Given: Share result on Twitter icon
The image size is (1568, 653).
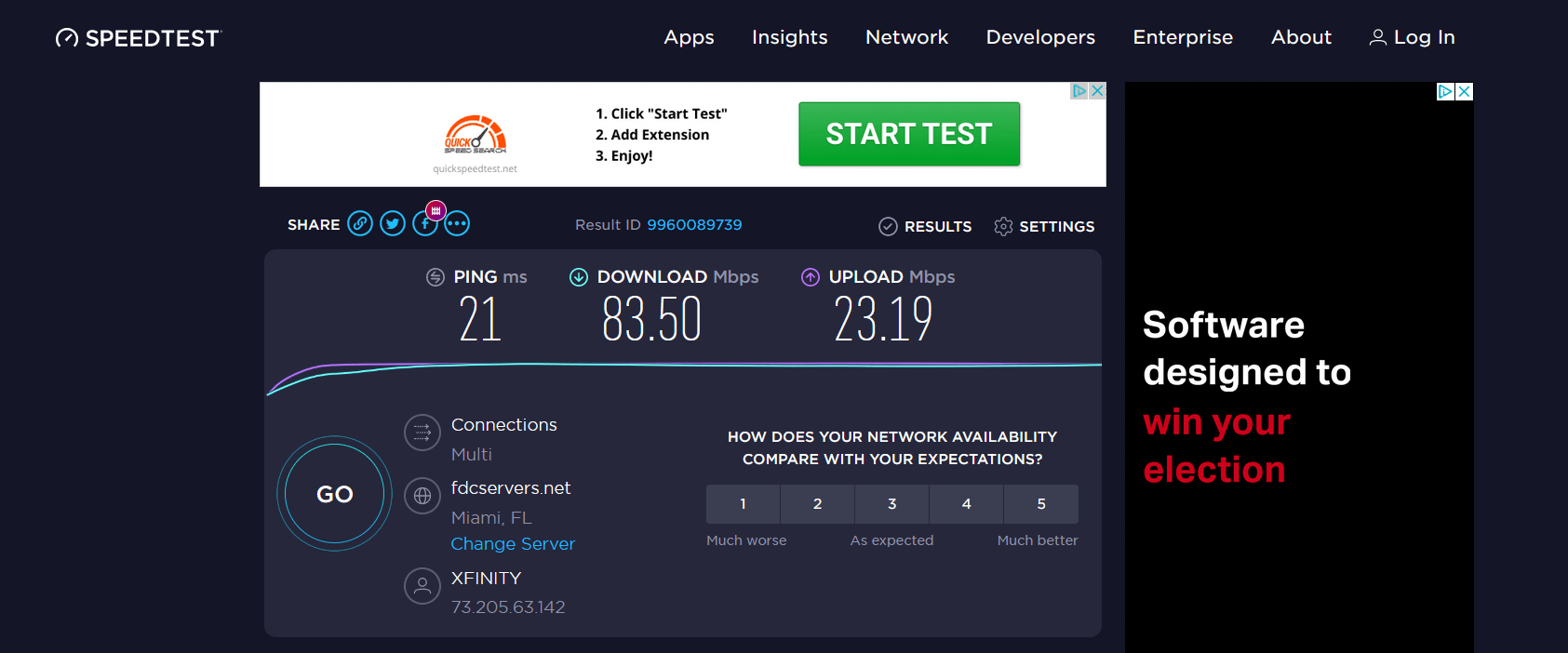Looking at the screenshot, I should pyautogui.click(x=393, y=223).
